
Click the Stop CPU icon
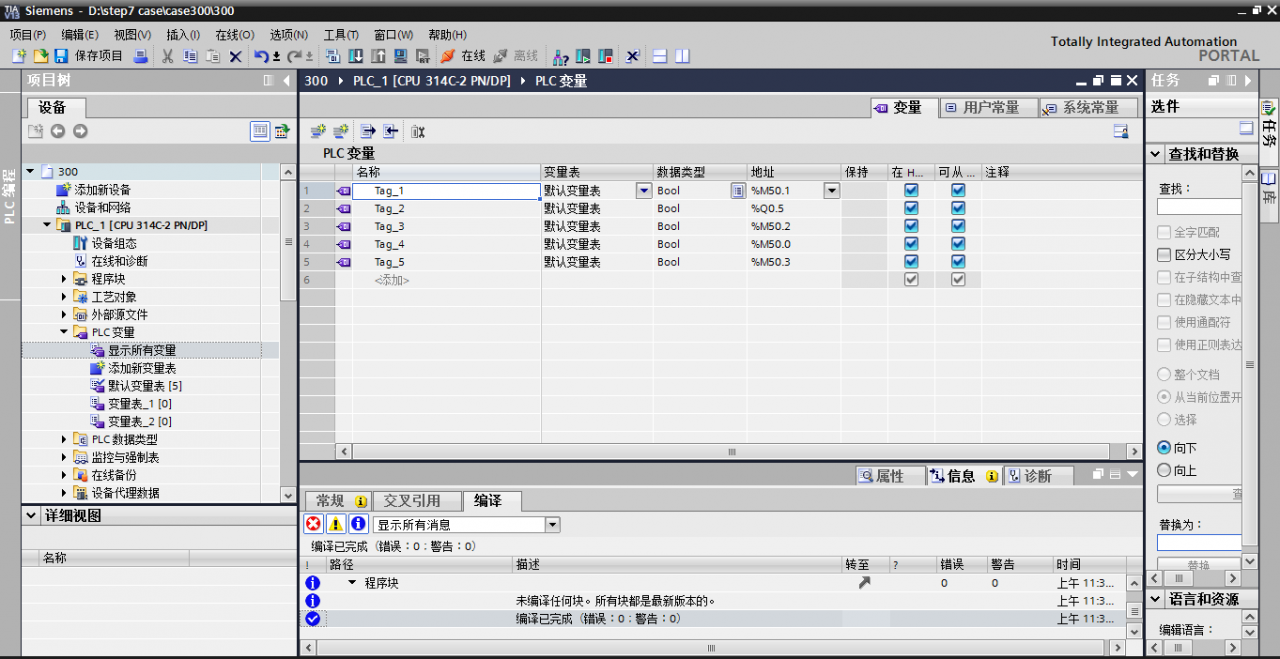605,56
